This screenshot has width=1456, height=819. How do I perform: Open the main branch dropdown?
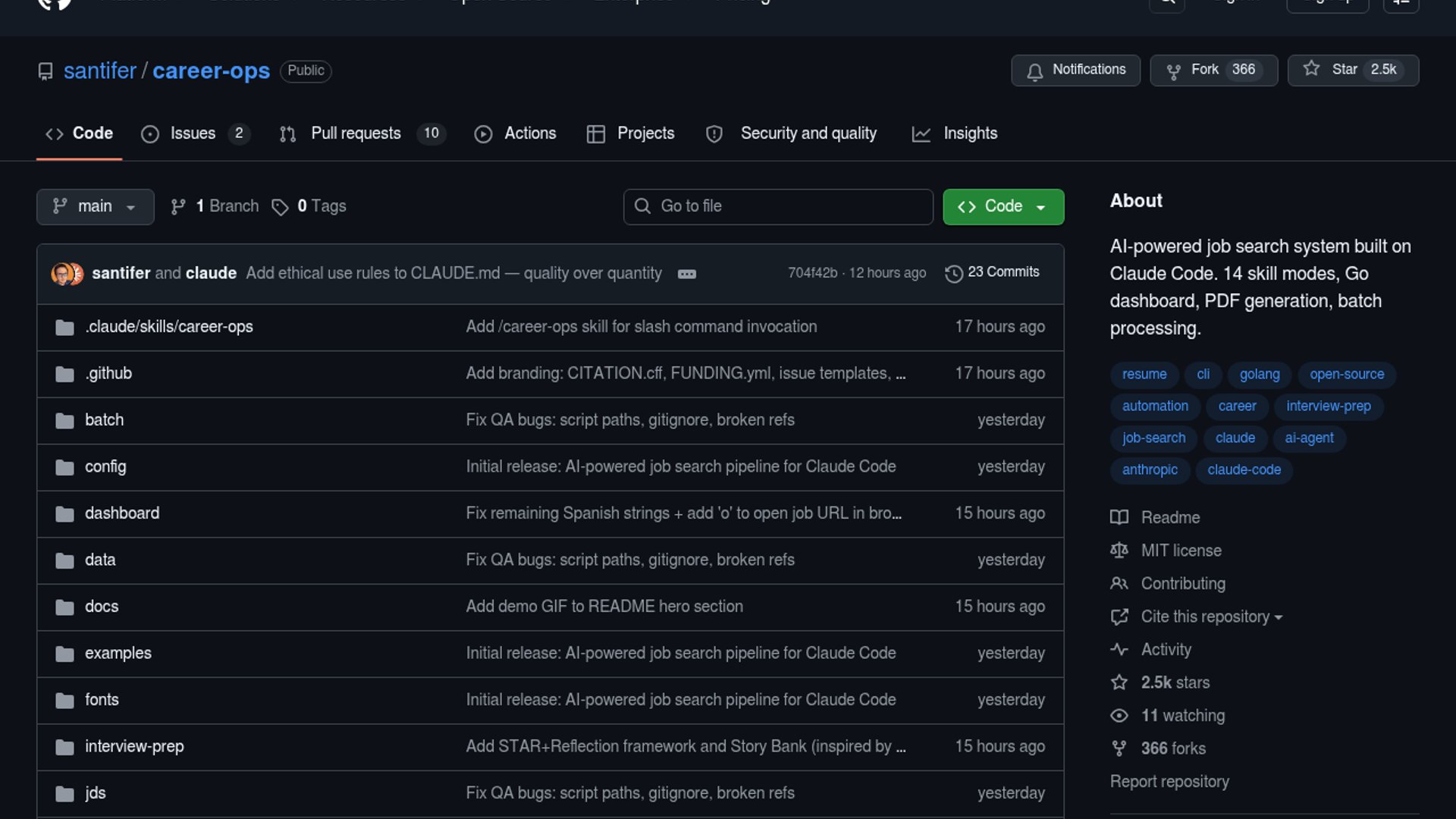coord(95,206)
